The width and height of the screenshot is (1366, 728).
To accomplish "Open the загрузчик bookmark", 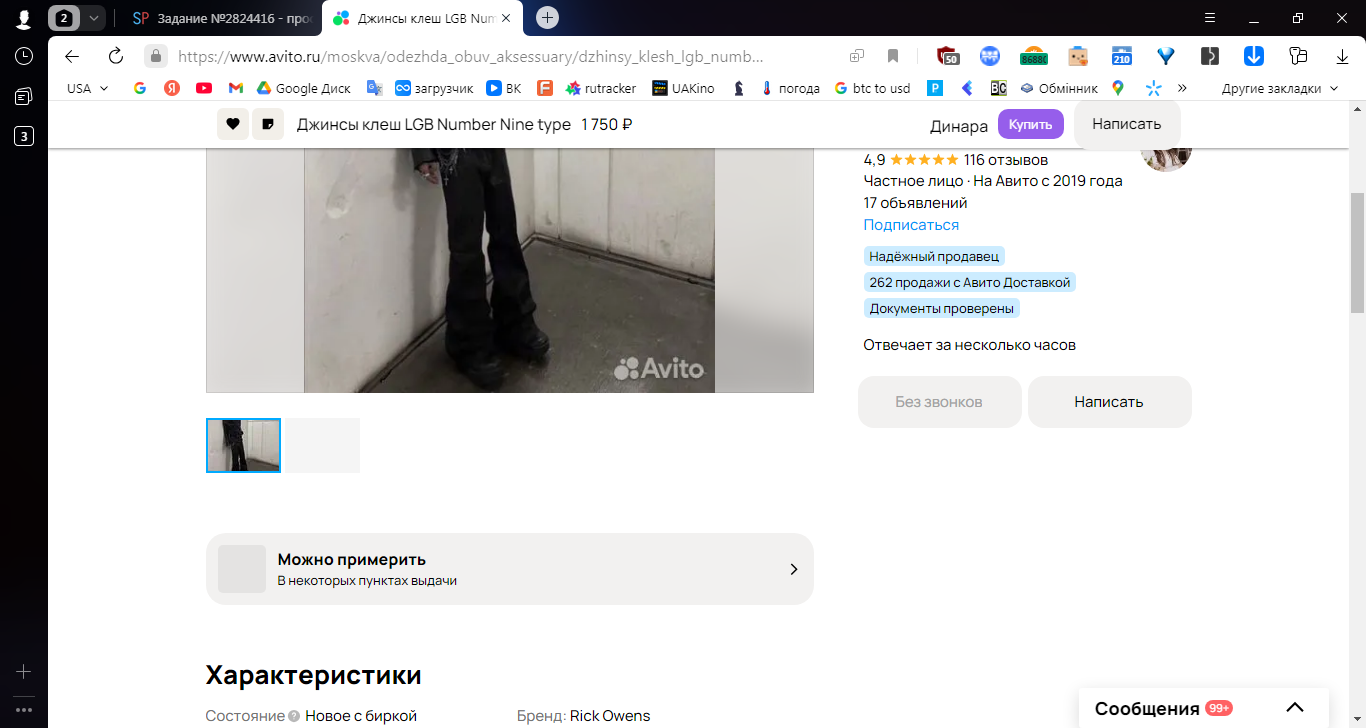I will pos(434,88).
